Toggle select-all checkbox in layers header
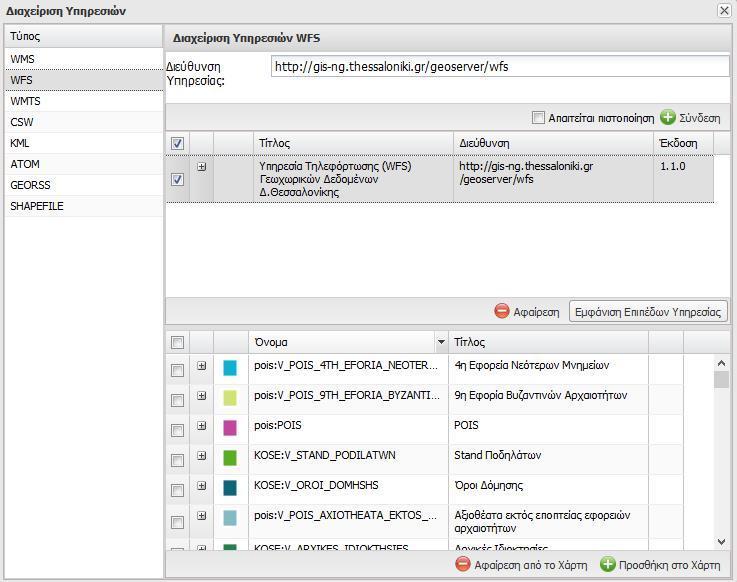The image size is (737, 582). 177,342
